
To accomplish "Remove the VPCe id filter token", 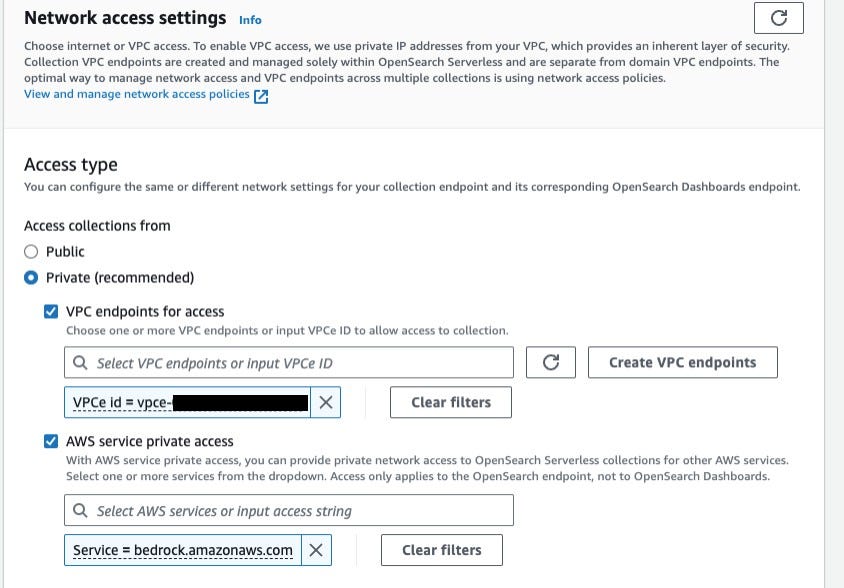I will (x=325, y=402).
